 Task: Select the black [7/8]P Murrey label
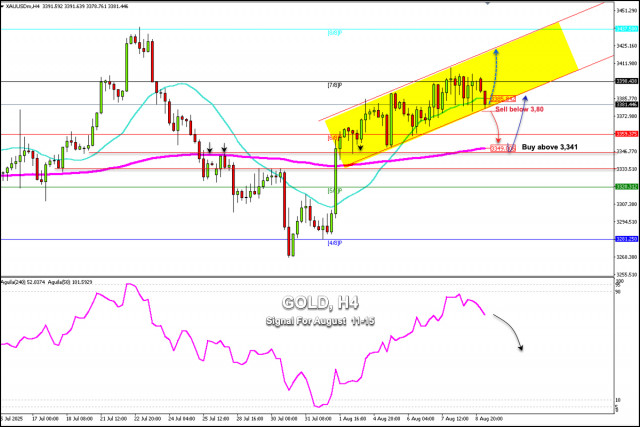[x=334, y=85]
